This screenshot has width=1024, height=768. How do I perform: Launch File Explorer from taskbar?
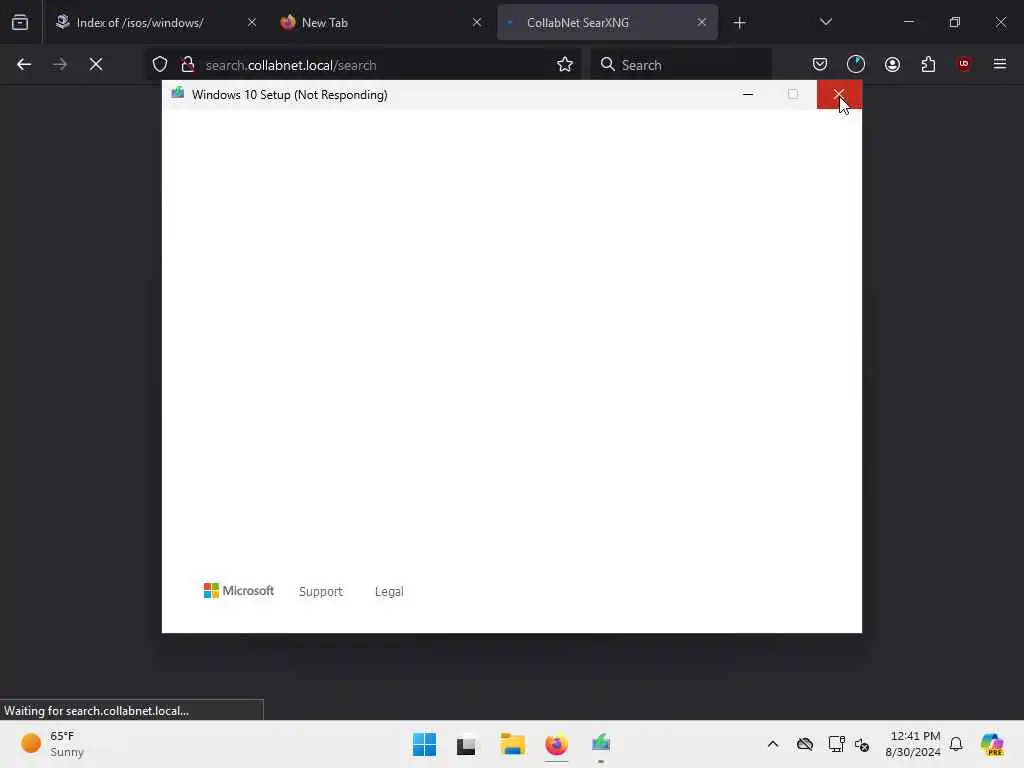pyautogui.click(x=513, y=744)
